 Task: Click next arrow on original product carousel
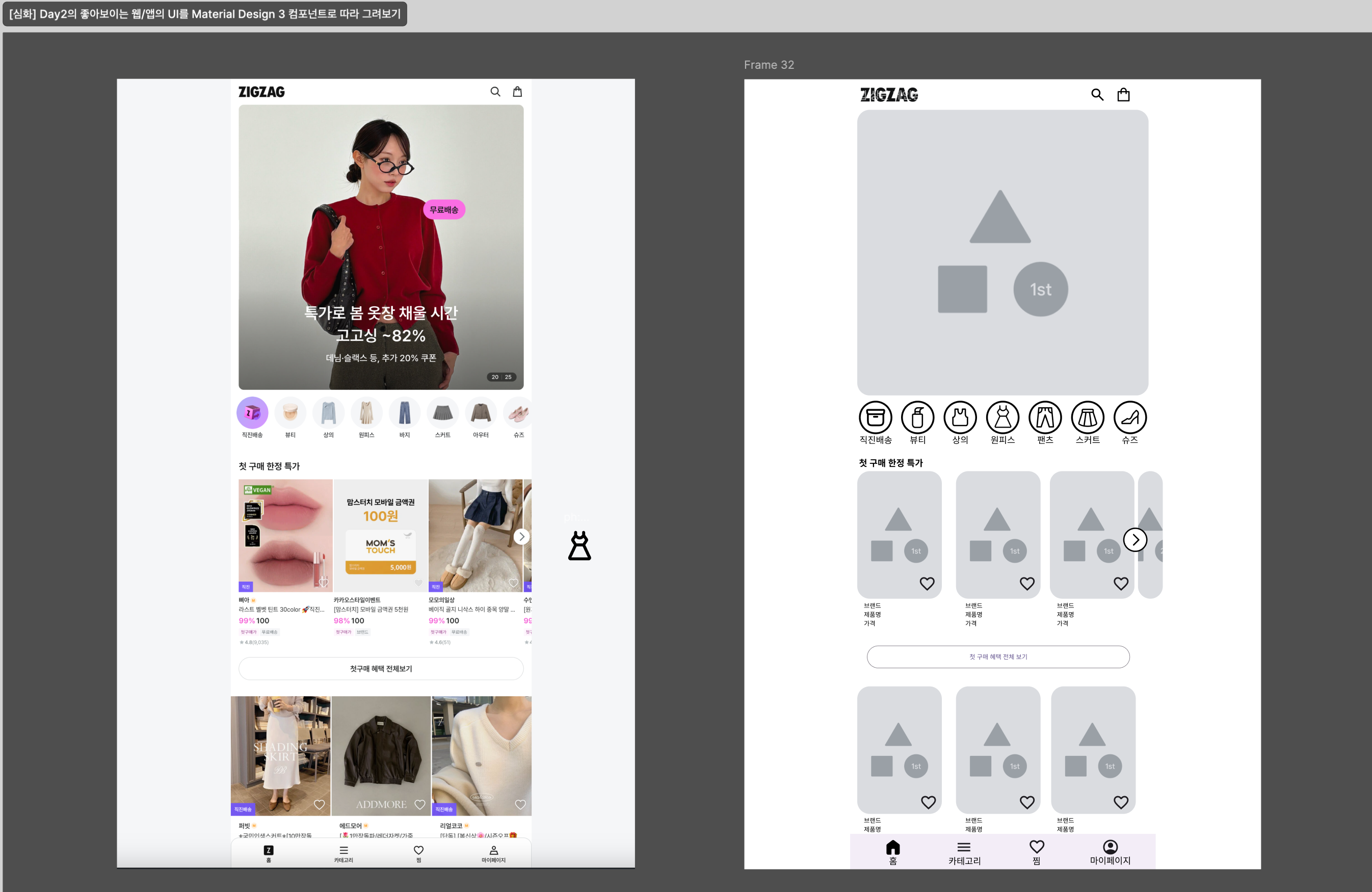pyautogui.click(x=521, y=536)
